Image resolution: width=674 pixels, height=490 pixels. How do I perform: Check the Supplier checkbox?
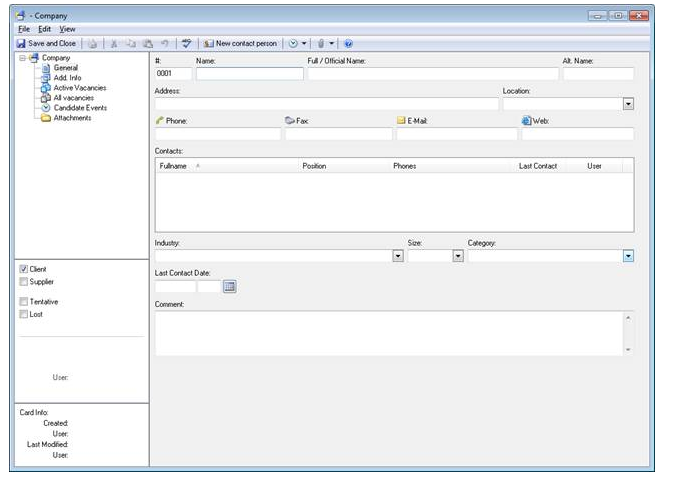click(x=24, y=282)
